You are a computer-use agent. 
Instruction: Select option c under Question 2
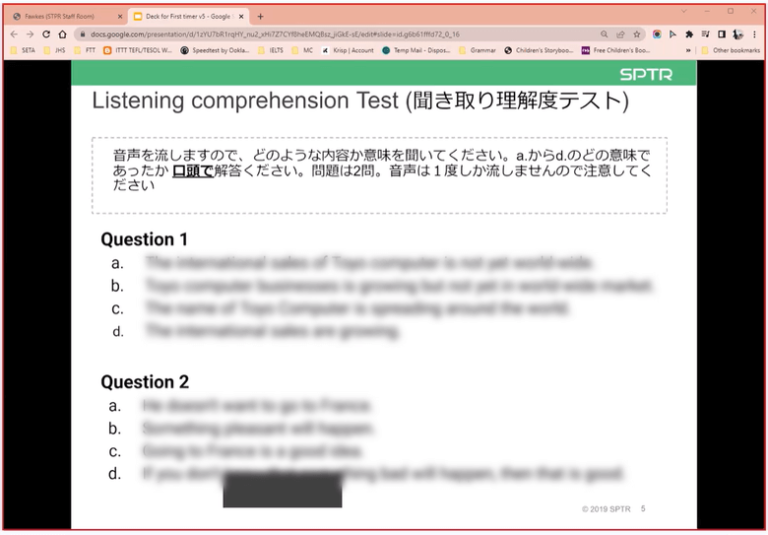point(236,451)
